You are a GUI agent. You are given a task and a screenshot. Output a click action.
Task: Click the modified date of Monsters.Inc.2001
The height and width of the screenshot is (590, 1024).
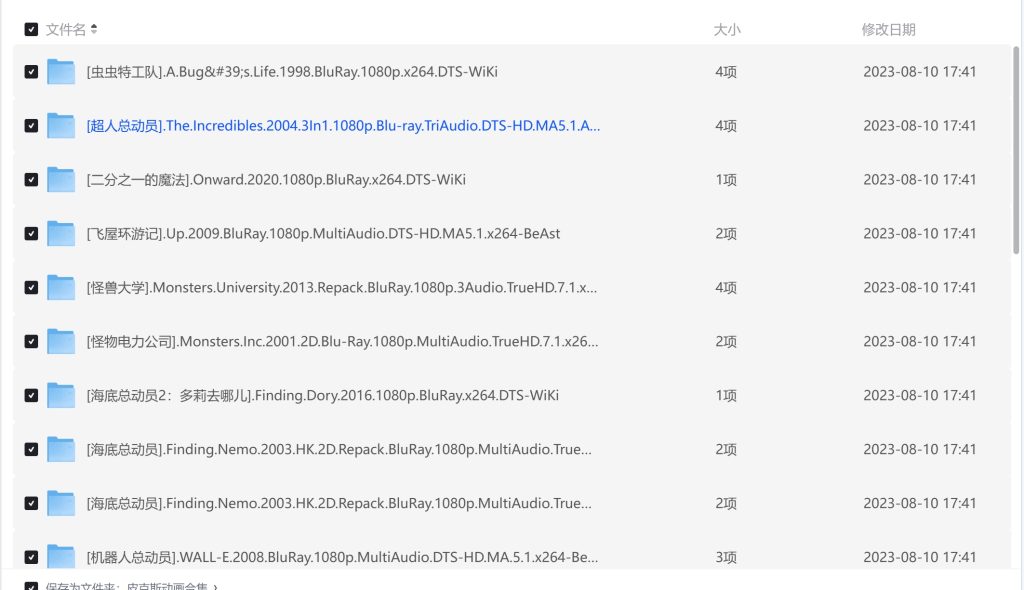coord(920,341)
